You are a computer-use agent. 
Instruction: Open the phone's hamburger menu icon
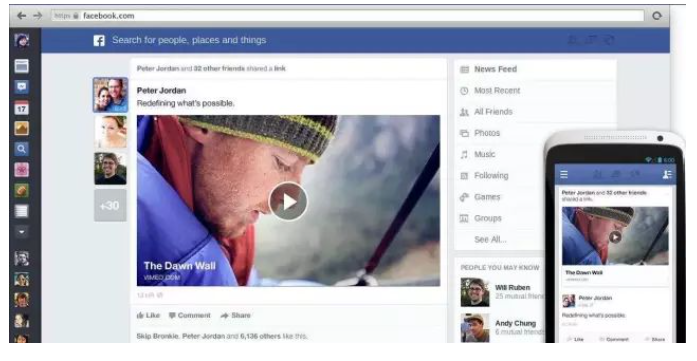click(564, 174)
